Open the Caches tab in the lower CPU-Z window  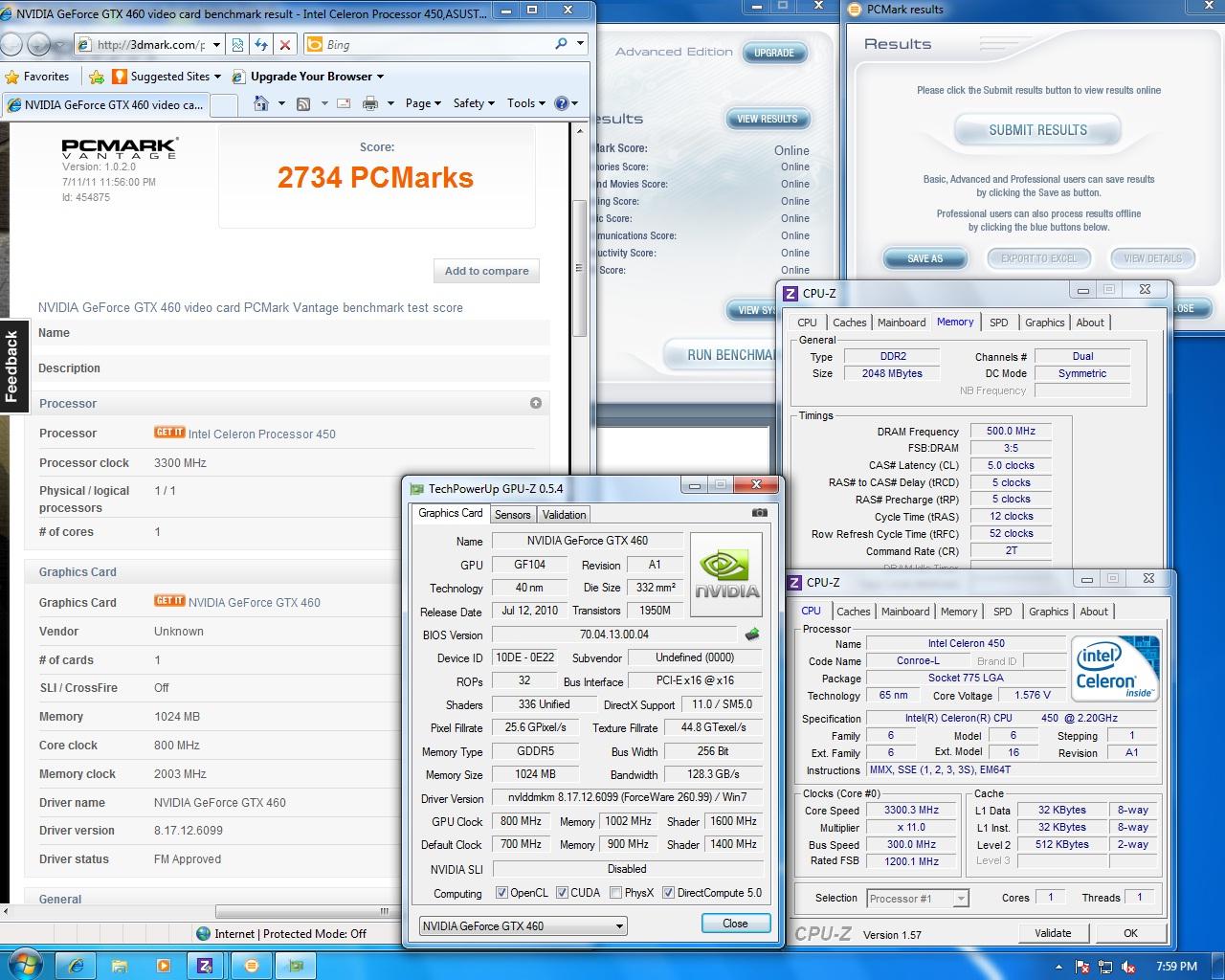coord(854,612)
